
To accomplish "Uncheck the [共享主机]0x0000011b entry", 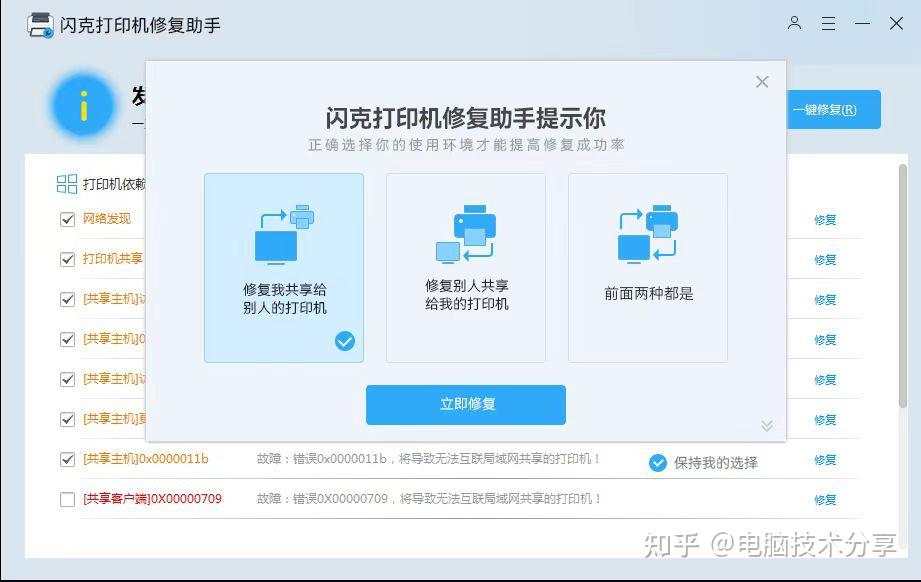I will coord(67,458).
